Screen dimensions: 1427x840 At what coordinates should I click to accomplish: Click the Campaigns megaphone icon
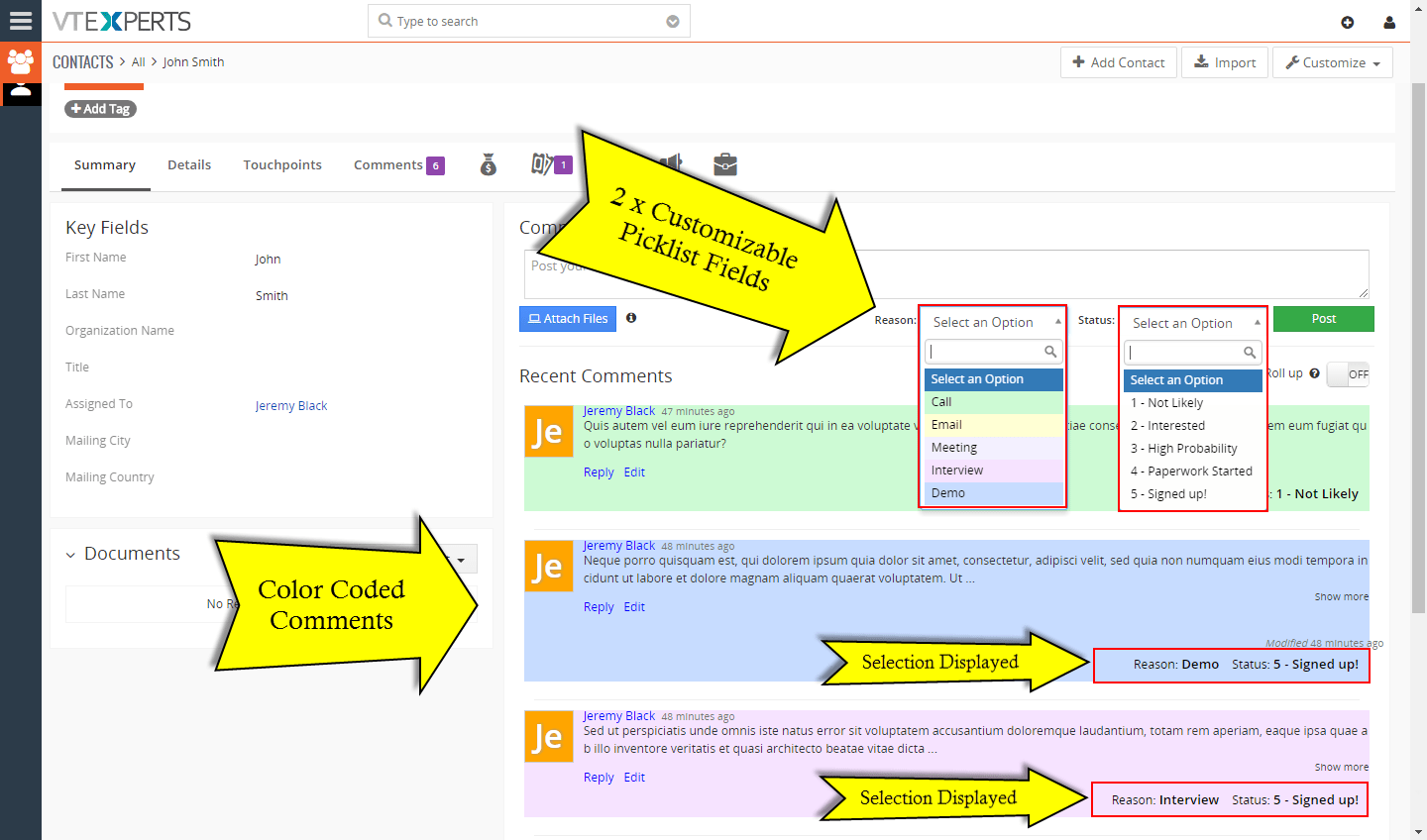click(673, 164)
